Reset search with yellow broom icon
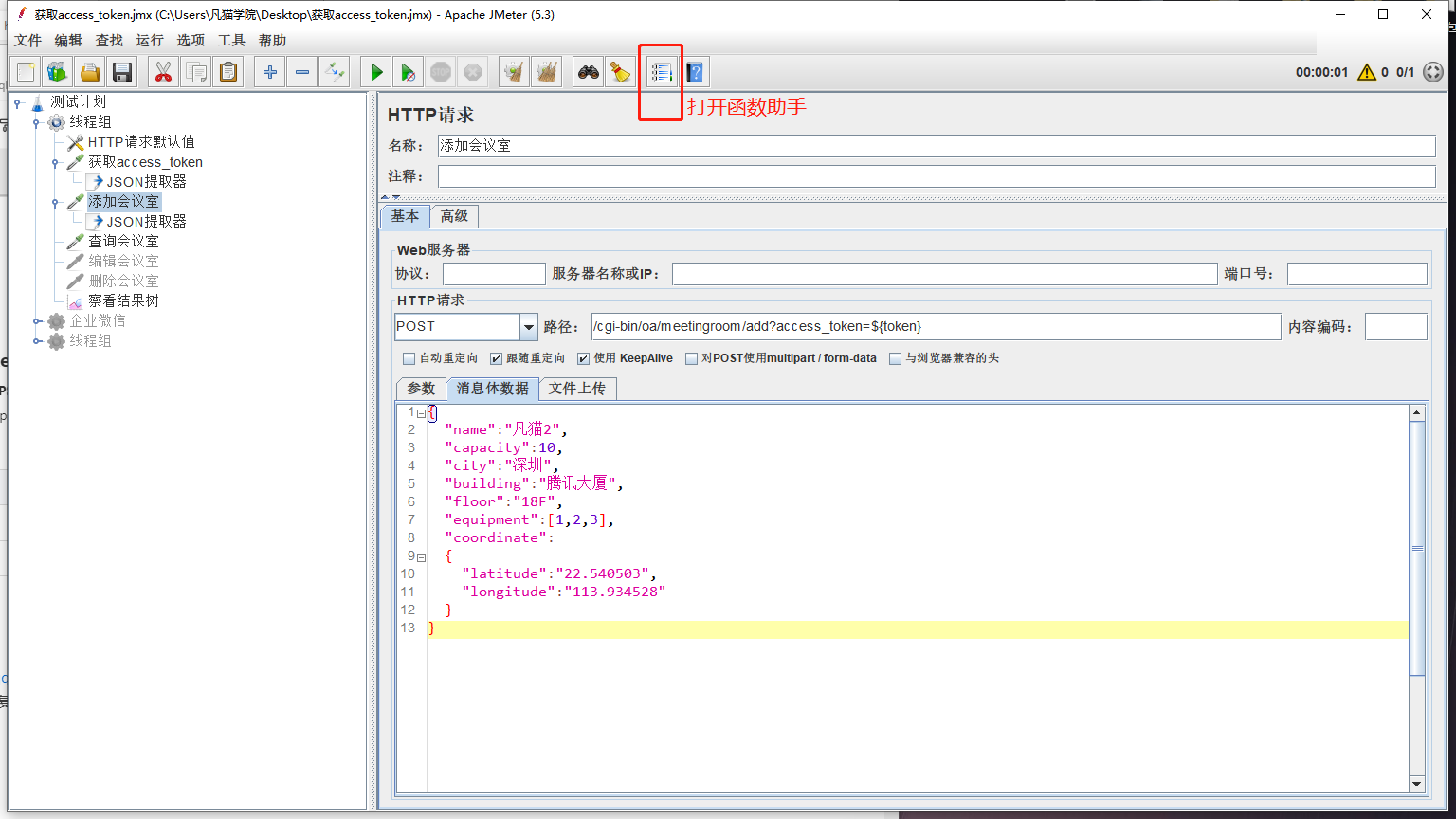The image size is (1456, 819). tap(621, 72)
